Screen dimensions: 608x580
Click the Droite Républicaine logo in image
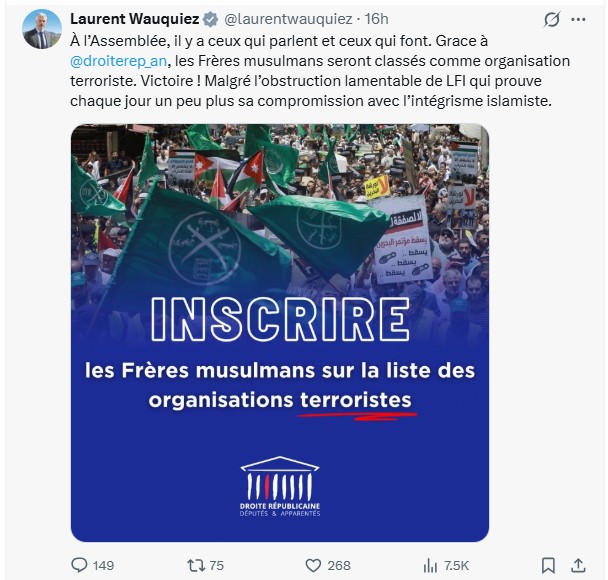[280, 487]
